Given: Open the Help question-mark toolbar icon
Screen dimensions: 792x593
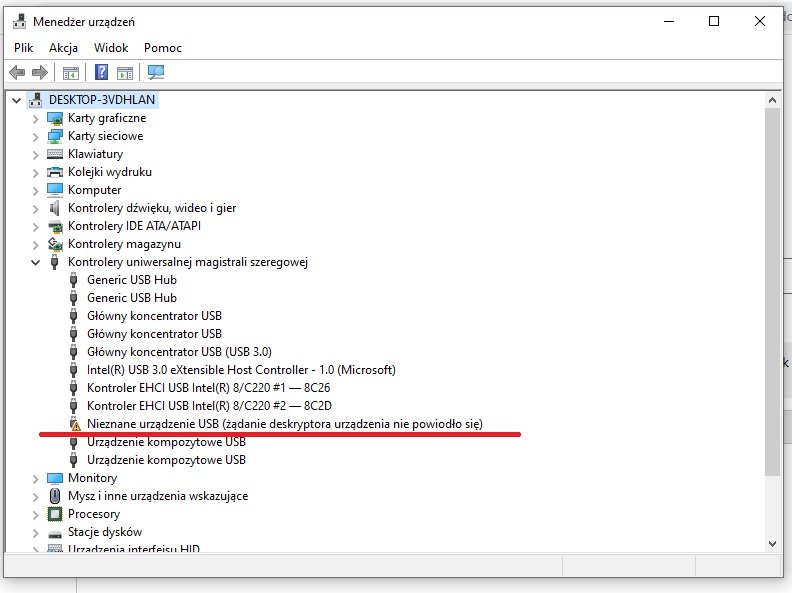Looking at the screenshot, I should pyautogui.click(x=102, y=72).
